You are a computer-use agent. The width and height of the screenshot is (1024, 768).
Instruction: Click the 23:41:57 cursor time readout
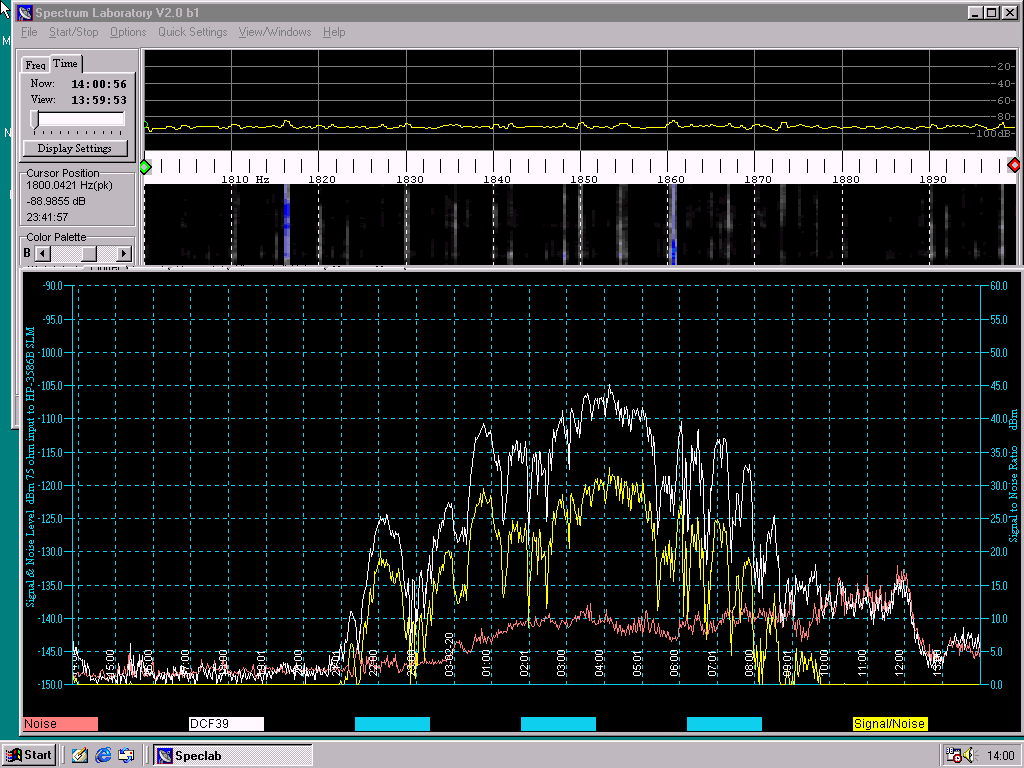pyautogui.click(x=47, y=217)
